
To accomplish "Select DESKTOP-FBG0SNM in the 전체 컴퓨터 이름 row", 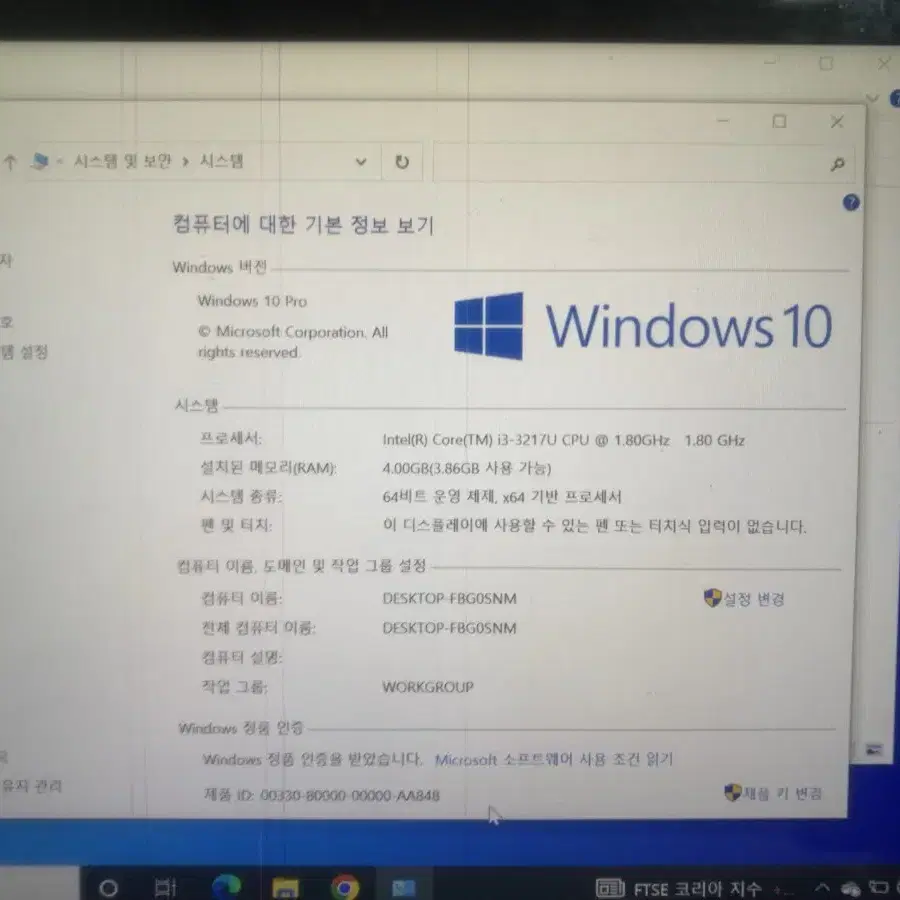I will (x=449, y=628).
